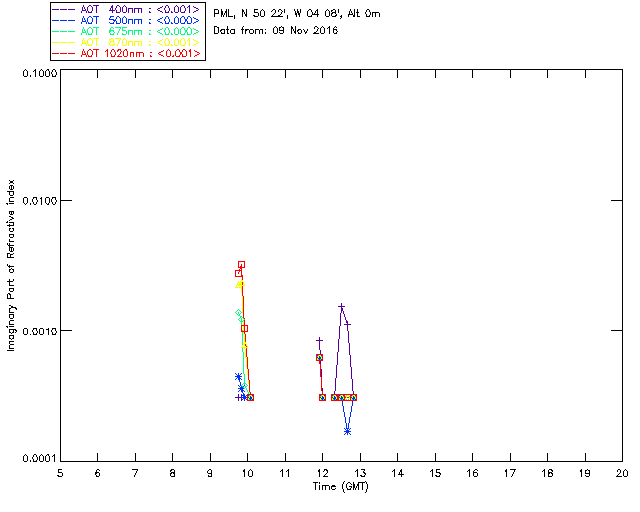Click x-axis tick label 10
Image resolution: width=640 pixels, height=512 pixels.
[x=247, y=474]
